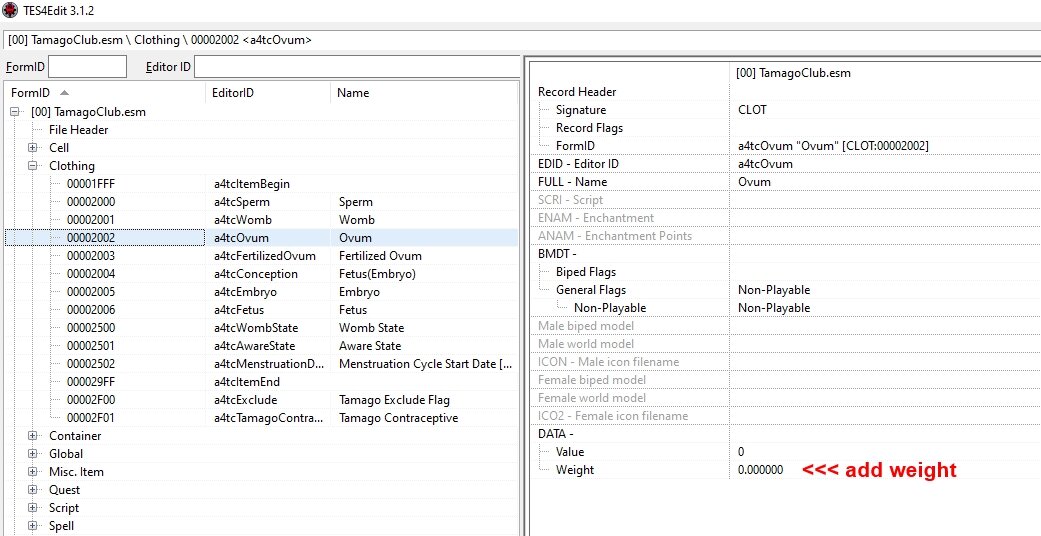Sort the tree by FormID column header
Image resolution: width=1041 pixels, height=536 pixels.
tap(105, 93)
